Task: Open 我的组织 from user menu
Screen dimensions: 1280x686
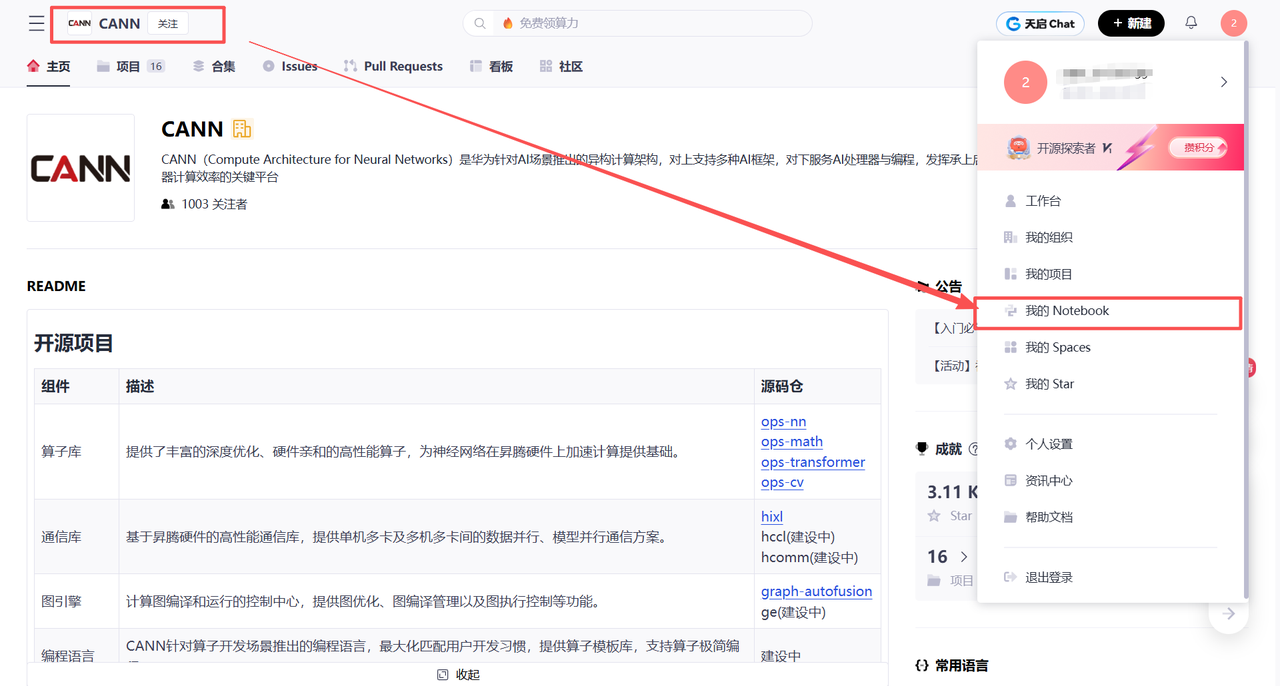Action: (x=1110, y=237)
